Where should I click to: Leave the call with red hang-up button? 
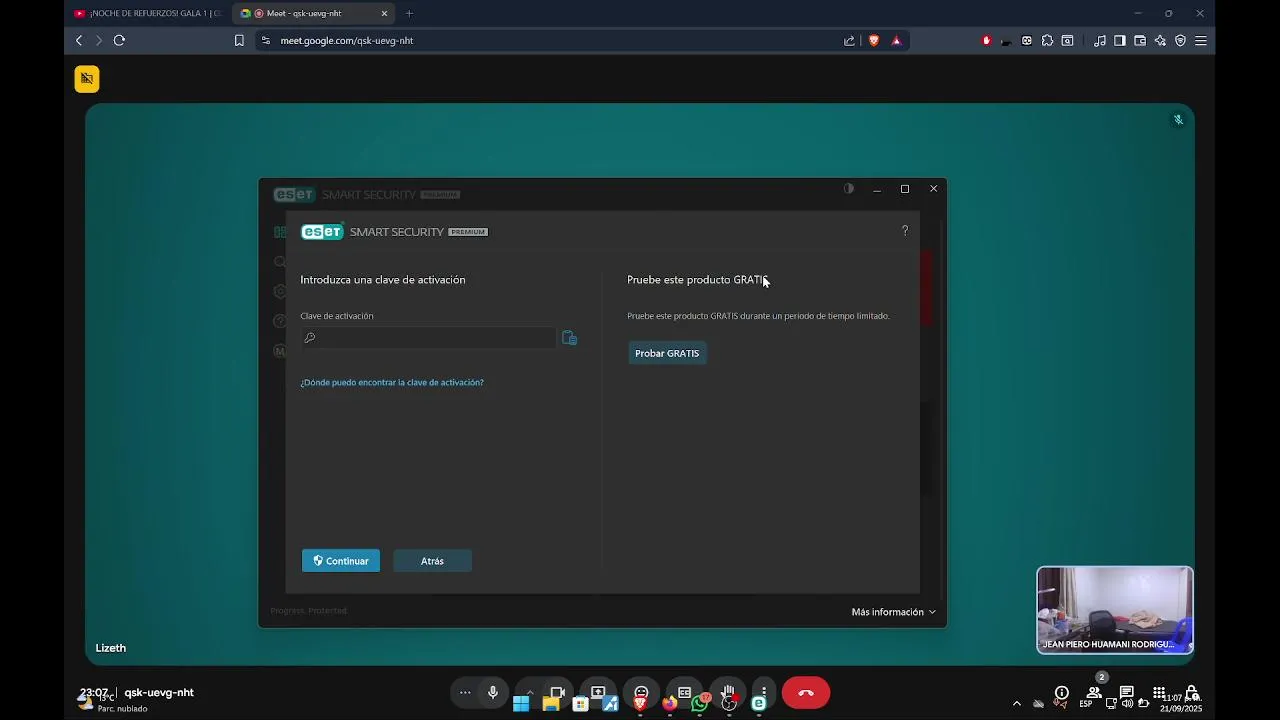806,693
